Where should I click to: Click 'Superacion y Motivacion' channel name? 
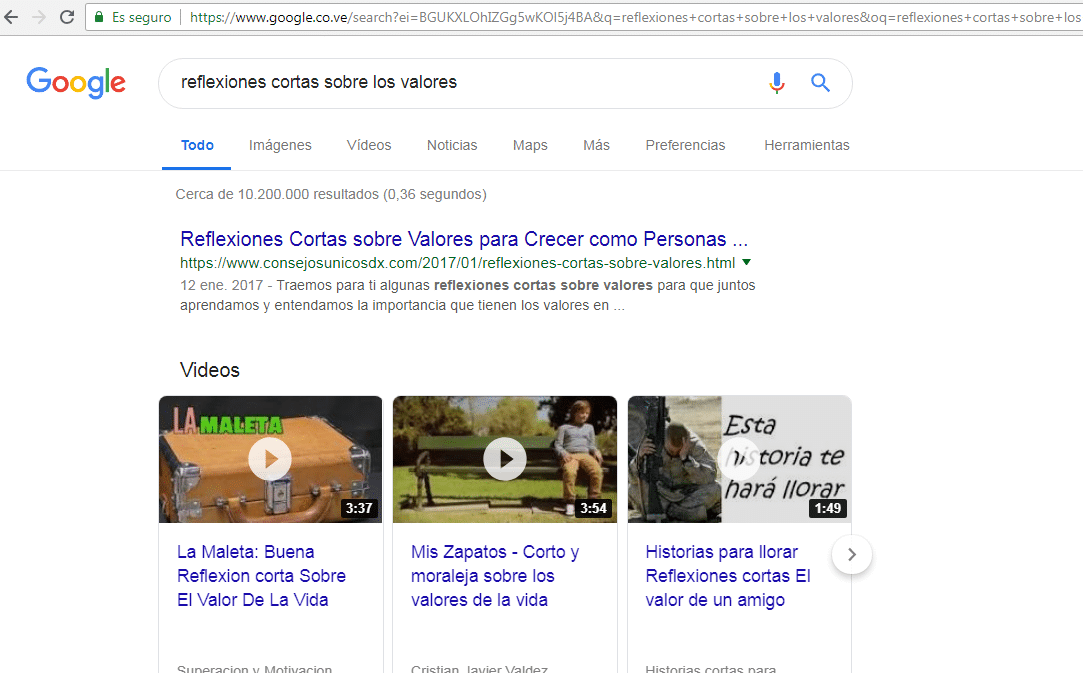[254, 668]
